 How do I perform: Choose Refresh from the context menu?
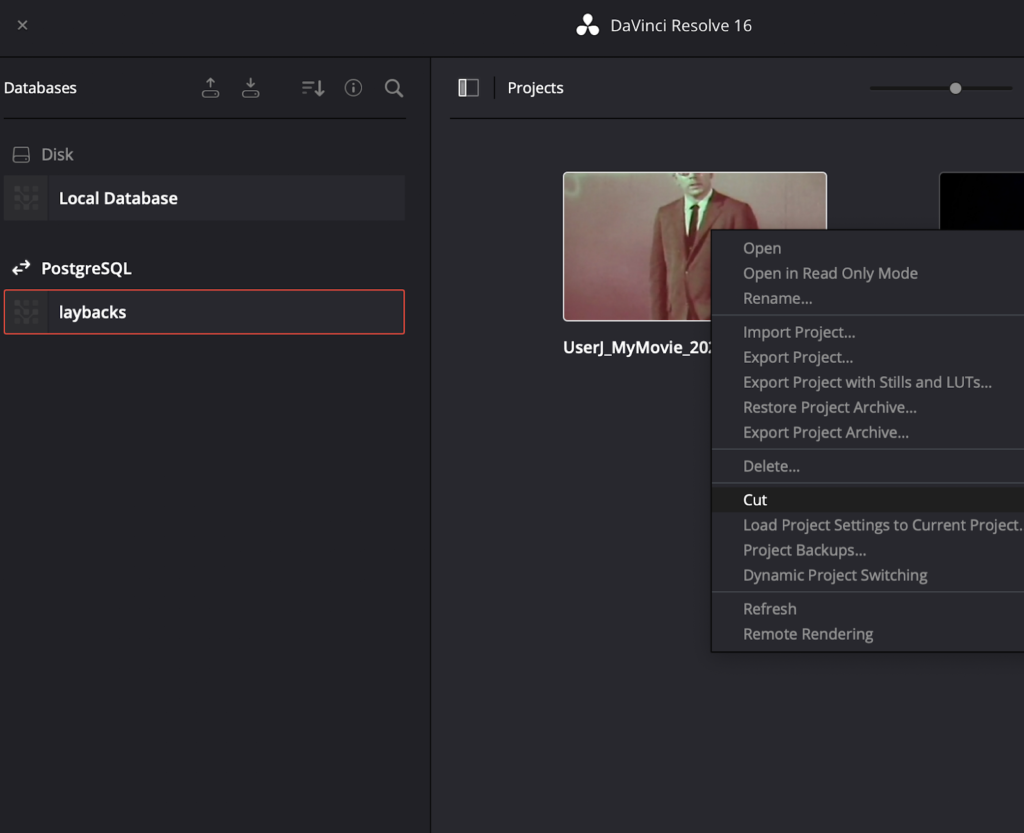point(769,608)
